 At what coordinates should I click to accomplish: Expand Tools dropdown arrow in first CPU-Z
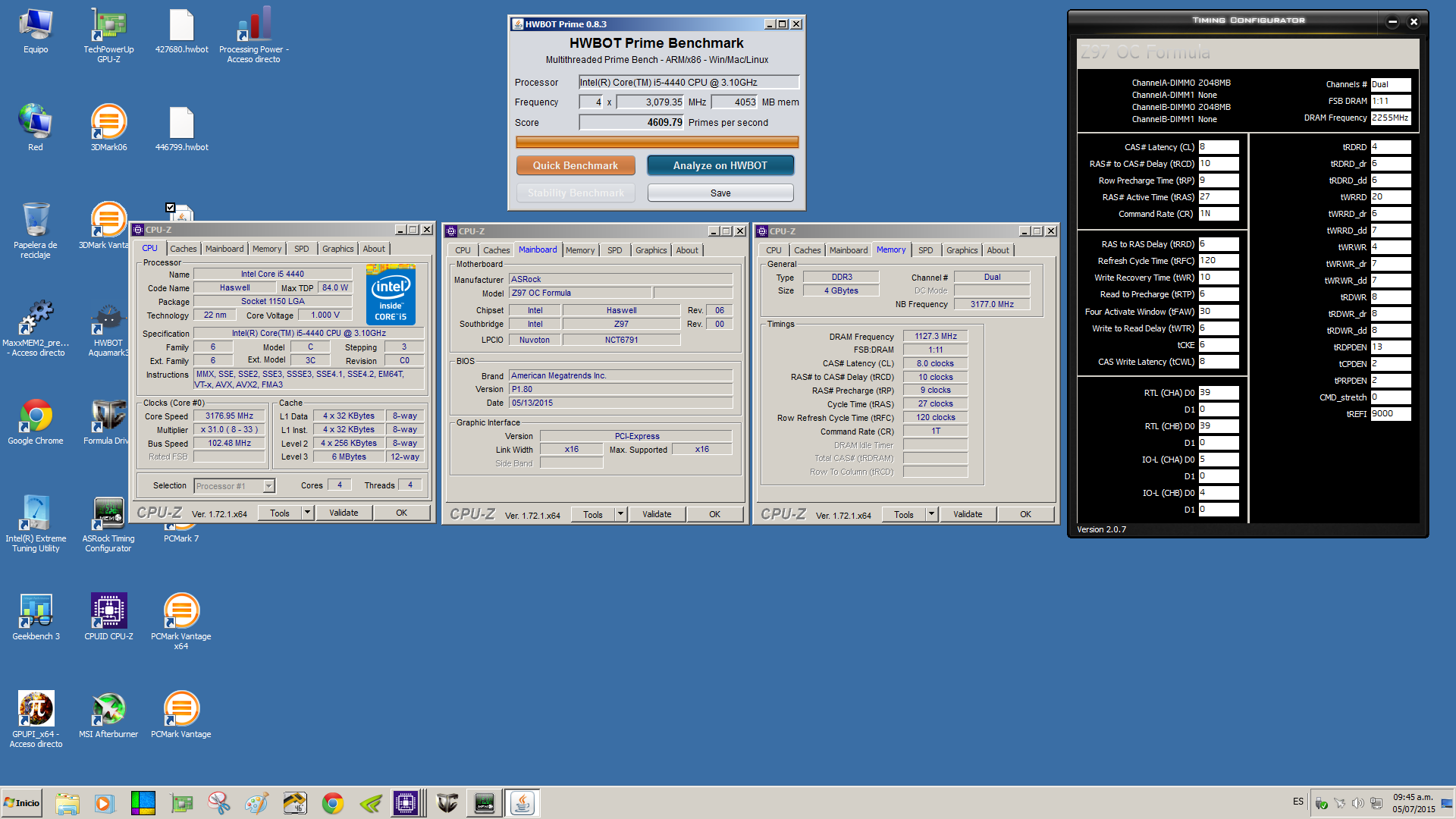307,513
